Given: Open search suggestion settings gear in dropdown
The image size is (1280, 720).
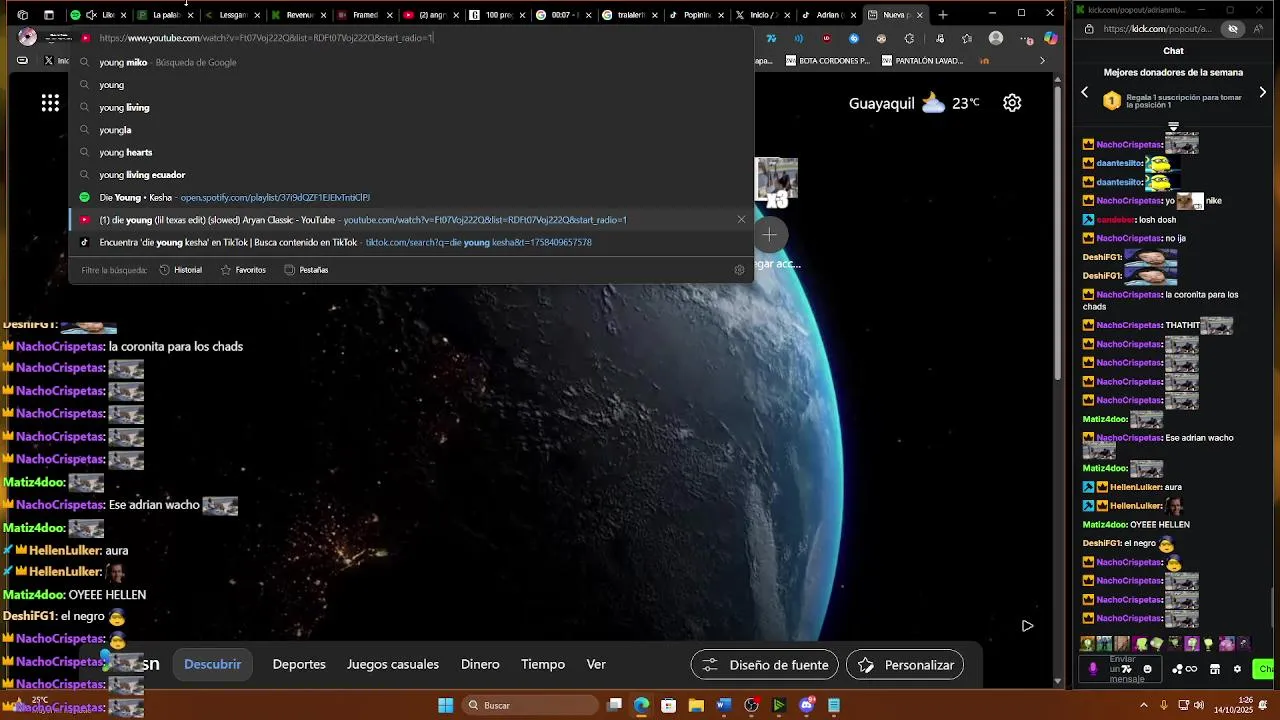Looking at the screenshot, I should pos(739,270).
